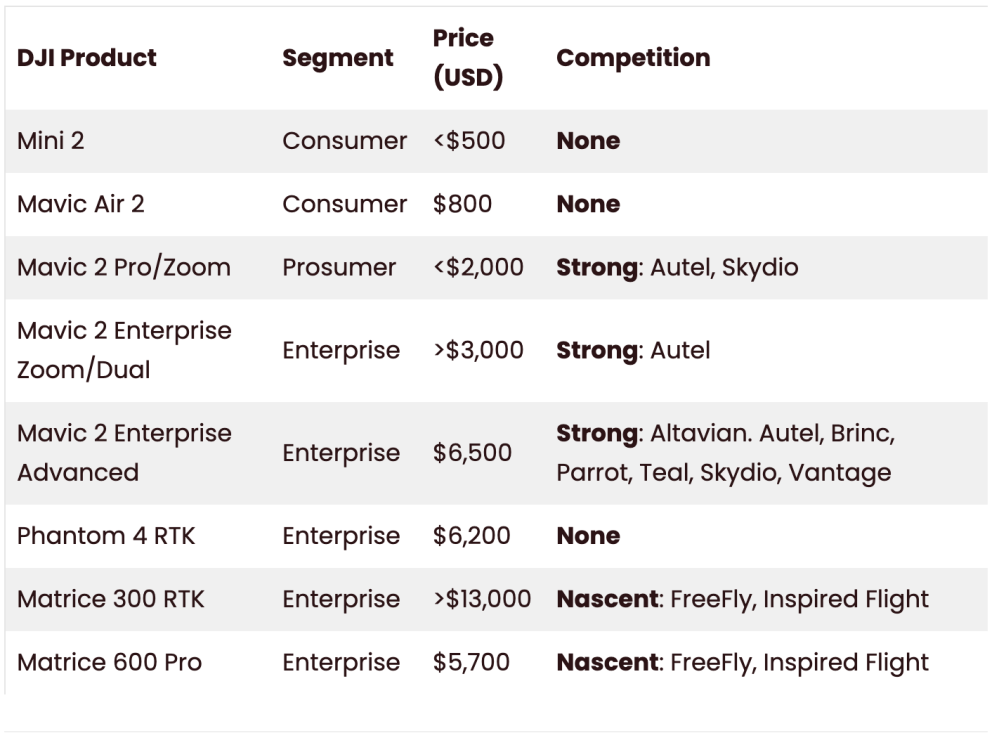The image size is (999, 738).
Task: Select the Mavic 2 Enterprise Zoom/Dual cell
Action: coord(124,350)
